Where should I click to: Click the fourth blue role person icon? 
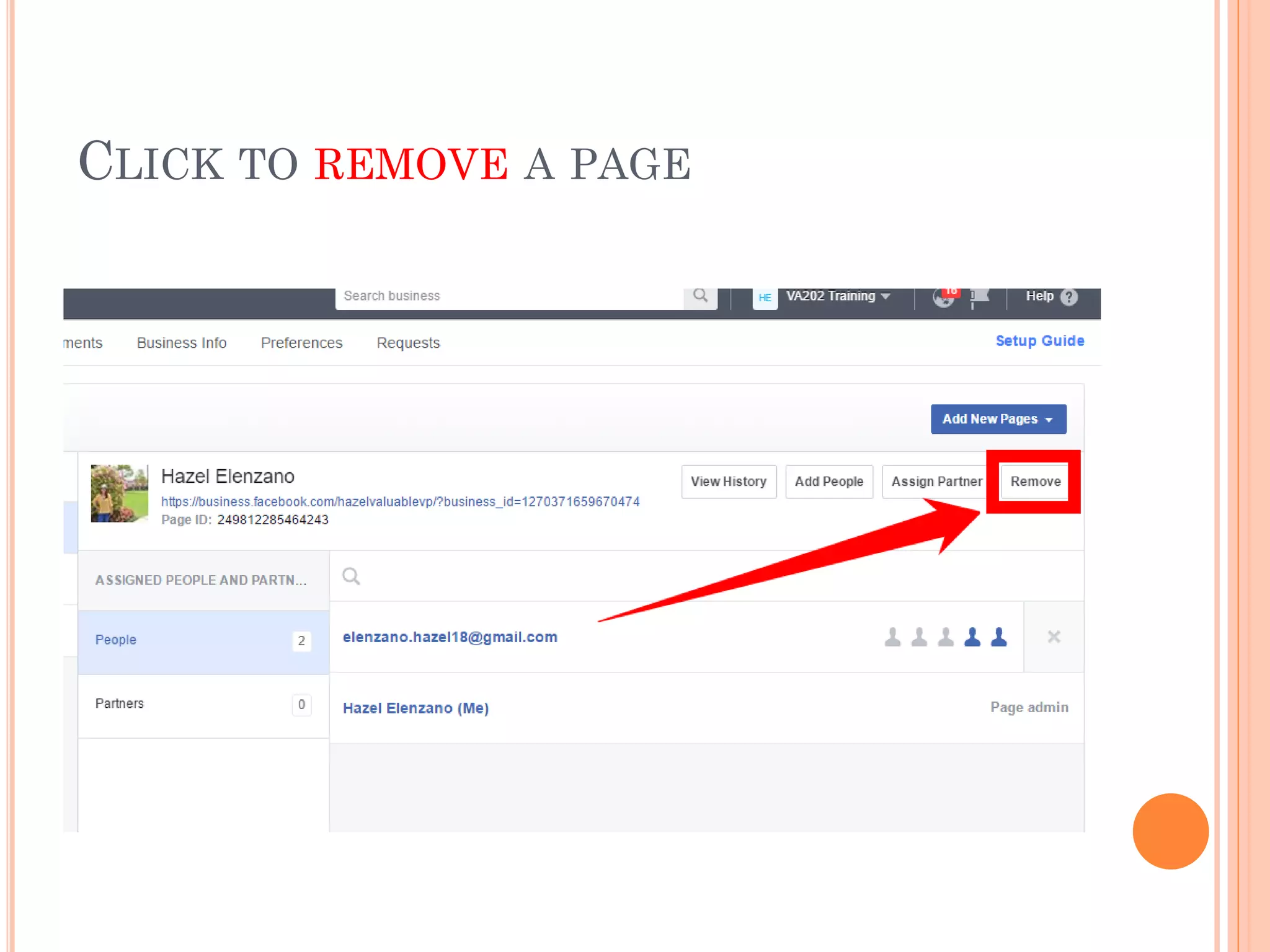tap(972, 637)
